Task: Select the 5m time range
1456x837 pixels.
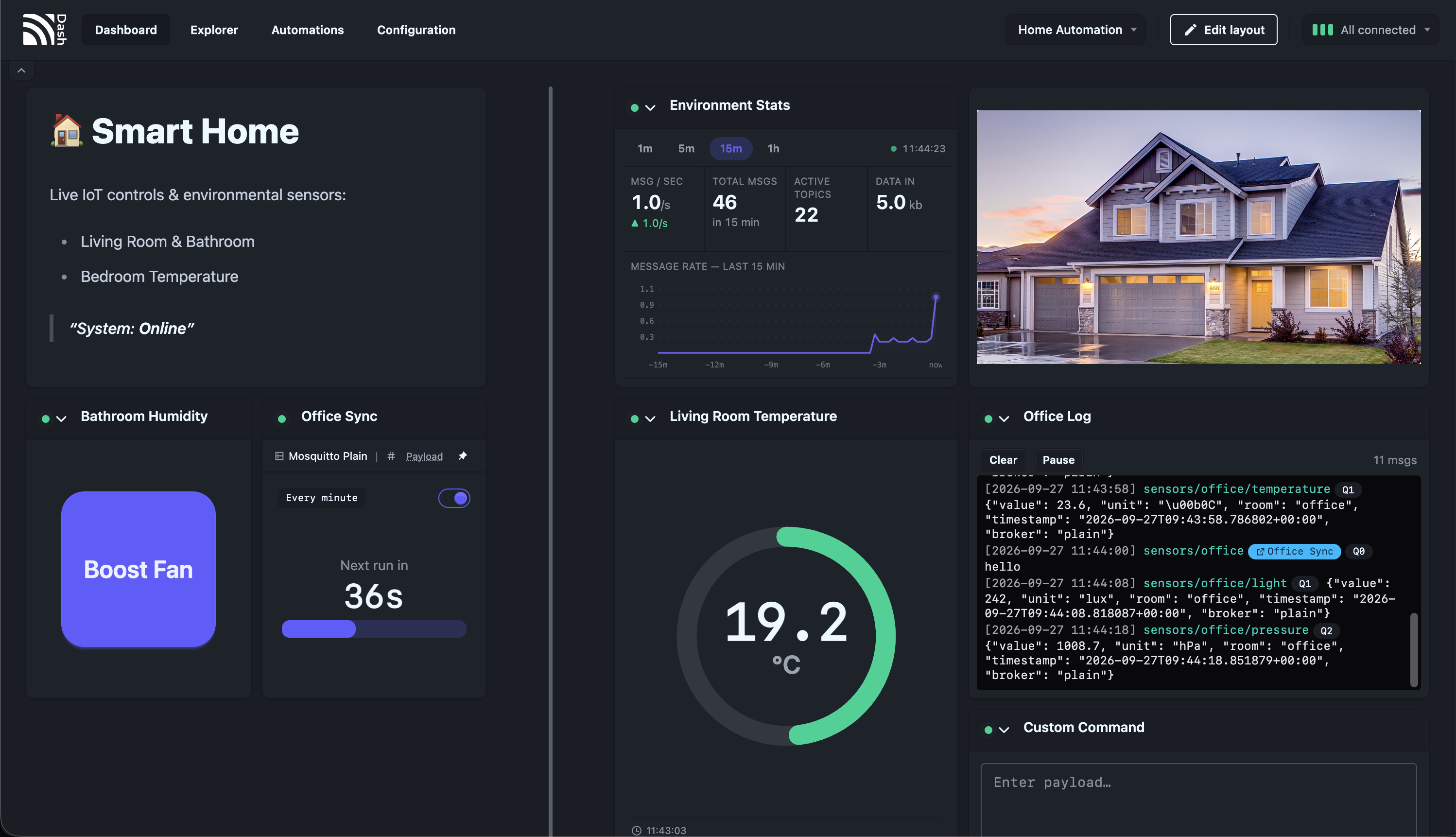Action: pos(686,149)
